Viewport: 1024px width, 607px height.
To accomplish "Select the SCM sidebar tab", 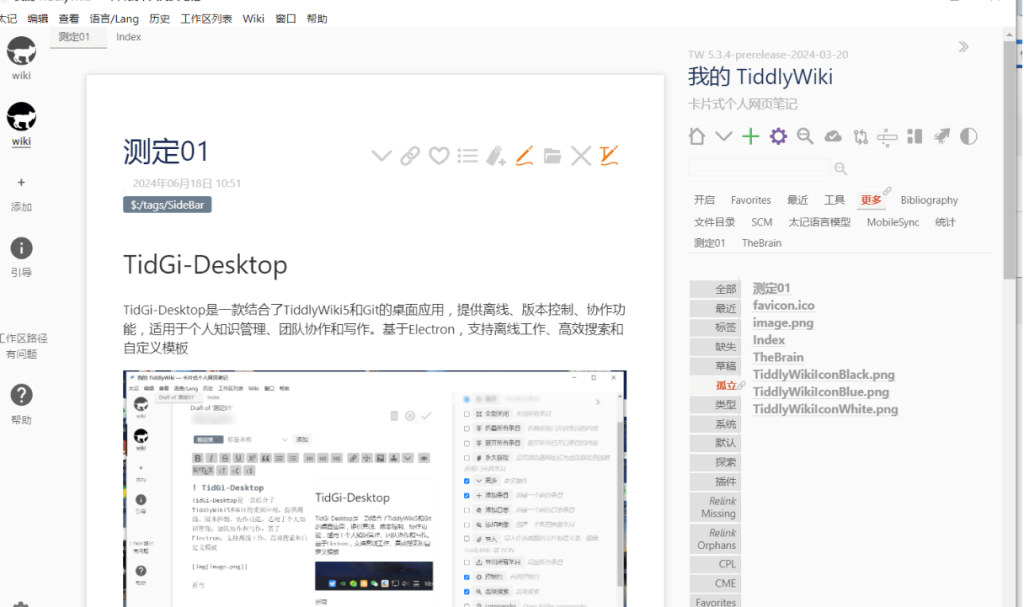I will click(x=761, y=222).
